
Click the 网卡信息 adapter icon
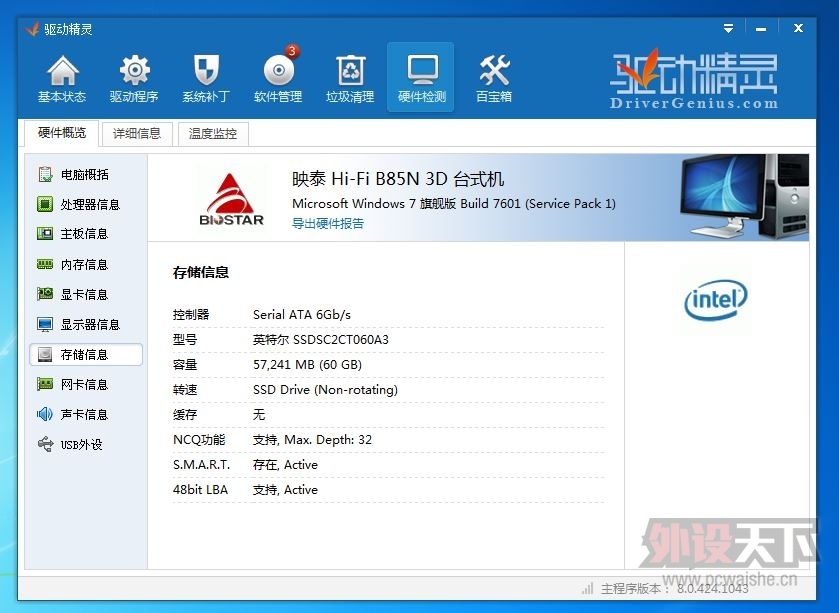point(45,384)
